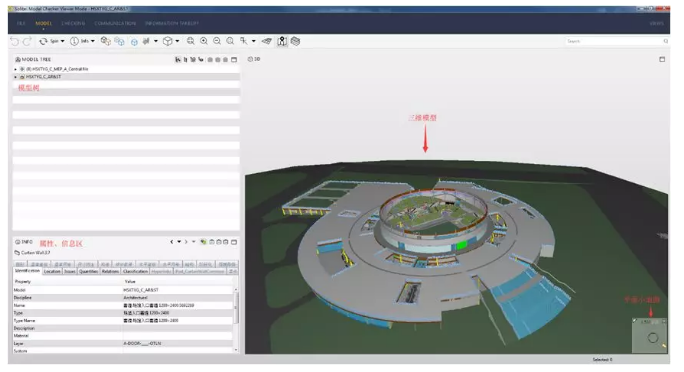Click third hierarchy icon in Model Tree header
Image resolution: width=684 pixels, height=372 pixels.
193,59
